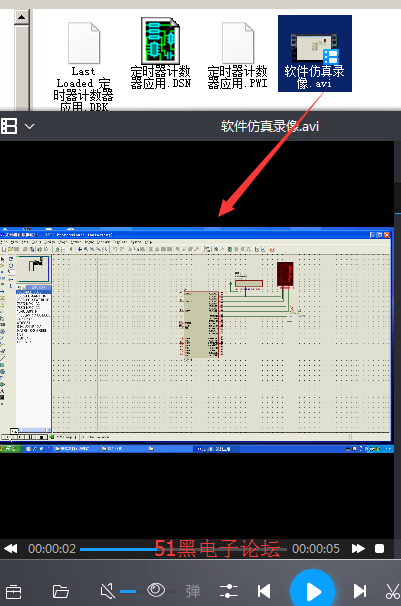Viewport: 401px width, 606px height.
Task: Click the file list scroll-up arrow
Action: (x=21, y=17)
